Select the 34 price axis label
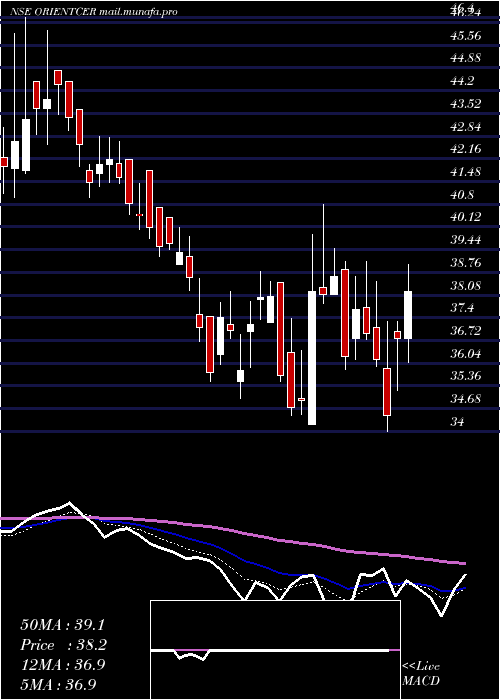This screenshot has height=700, width=500. (x=458, y=421)
